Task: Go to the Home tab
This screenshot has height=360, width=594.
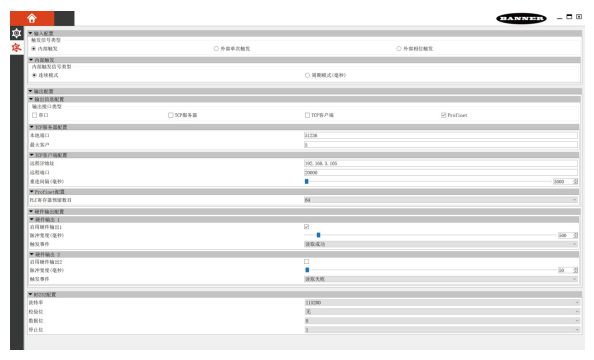Action: pyautogui.click(x=32, y=18)
